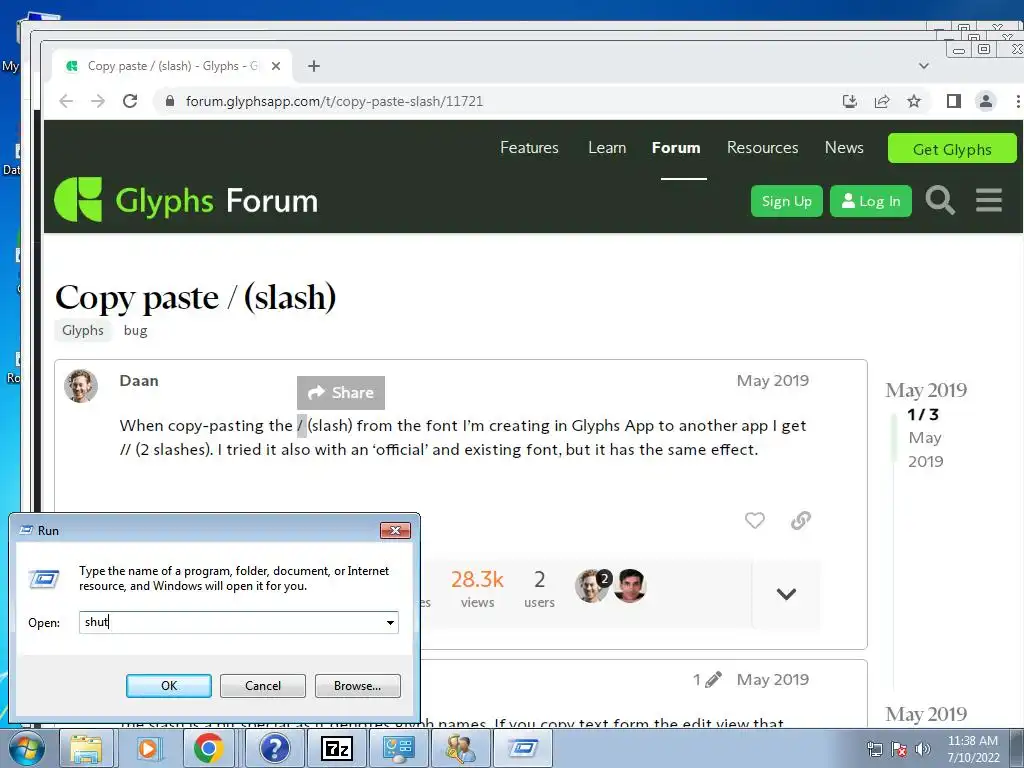
Task: Click the May 2019 post date of Daan
Action: tap(773, 381)
